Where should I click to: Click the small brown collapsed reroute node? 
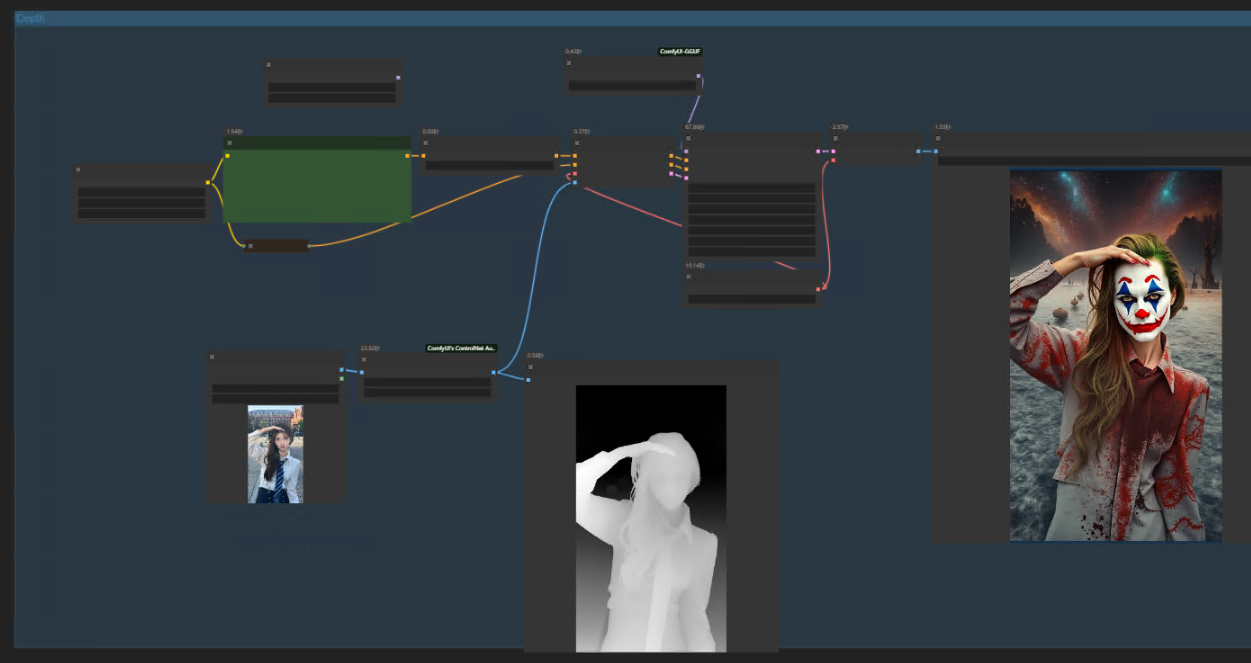[x=277, y=245]
